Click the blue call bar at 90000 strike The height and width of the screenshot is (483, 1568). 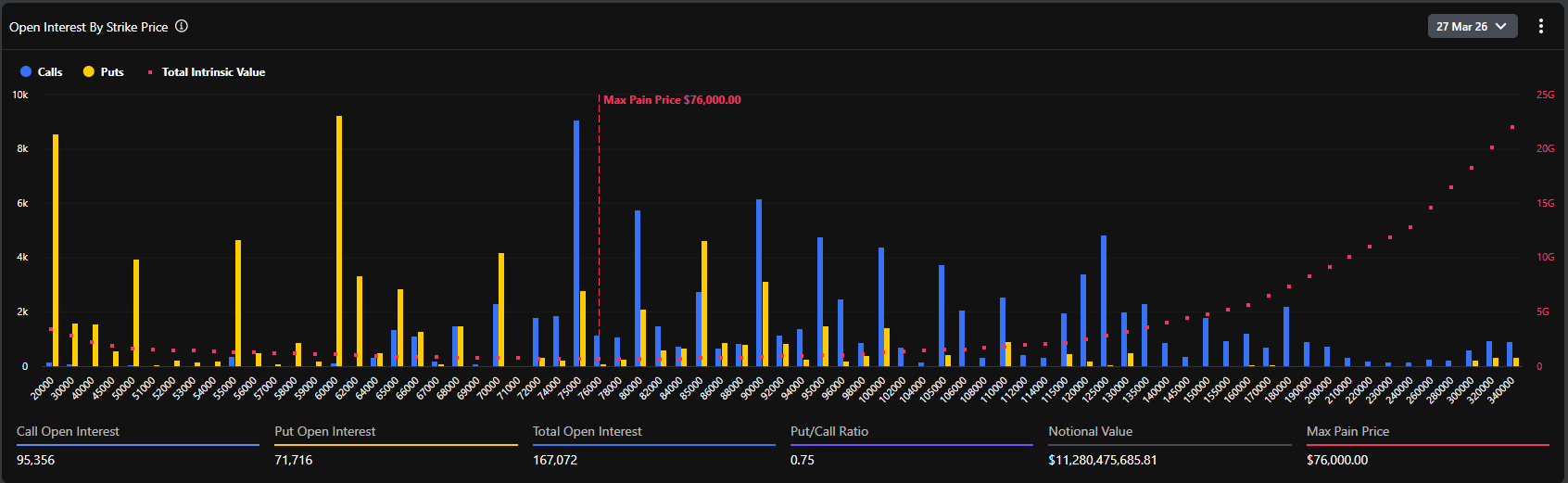[x=759, y=283]
